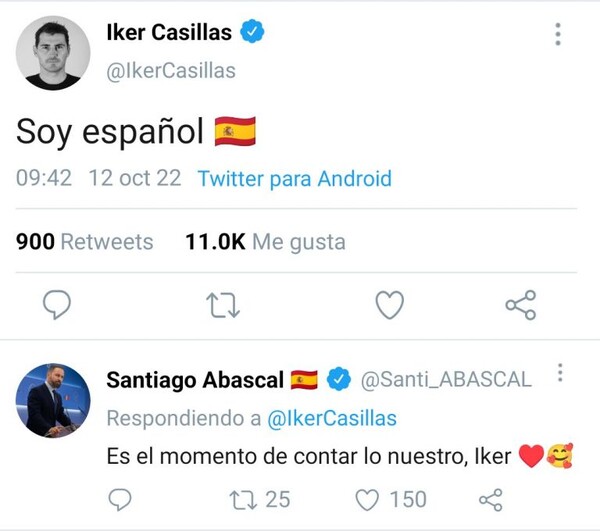Retweet Santiago Abascal's reply
600x531 pixels.
tap(242, 499)
